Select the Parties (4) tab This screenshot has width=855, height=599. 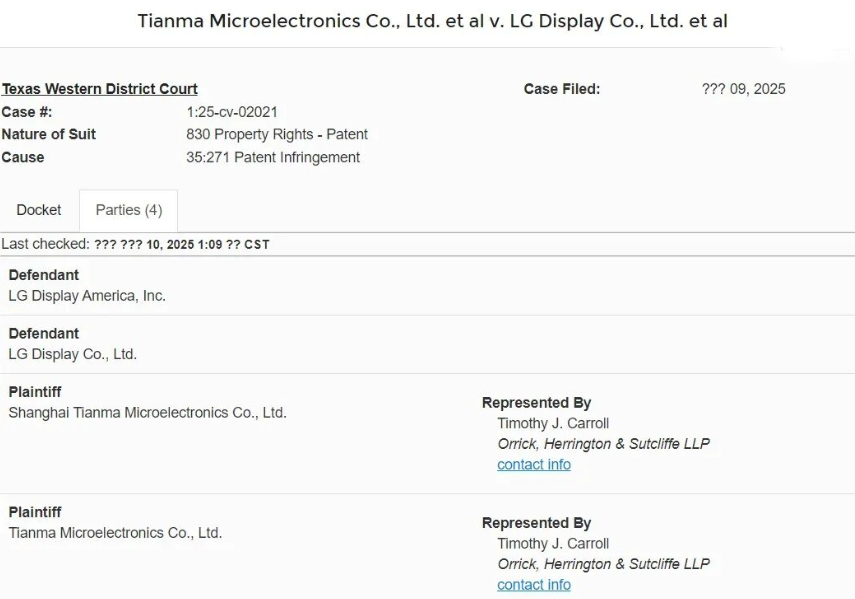click(128, 210)
